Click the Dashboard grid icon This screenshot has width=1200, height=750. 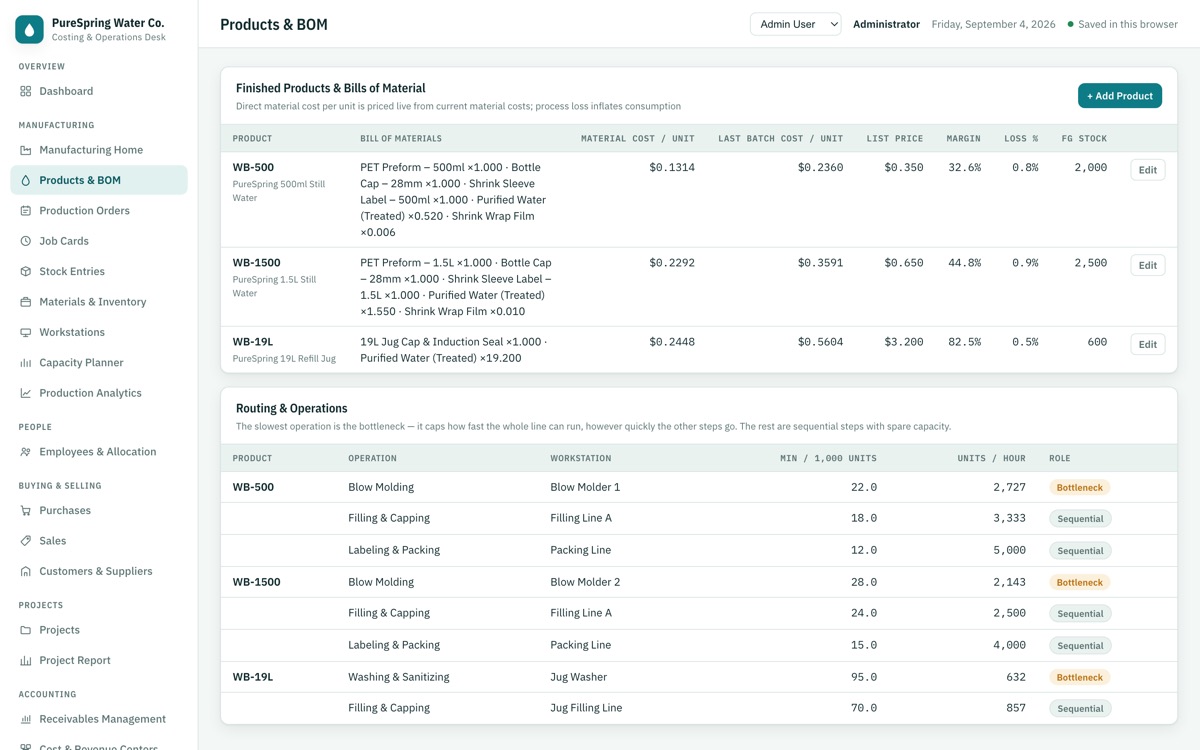coord(26,91)
